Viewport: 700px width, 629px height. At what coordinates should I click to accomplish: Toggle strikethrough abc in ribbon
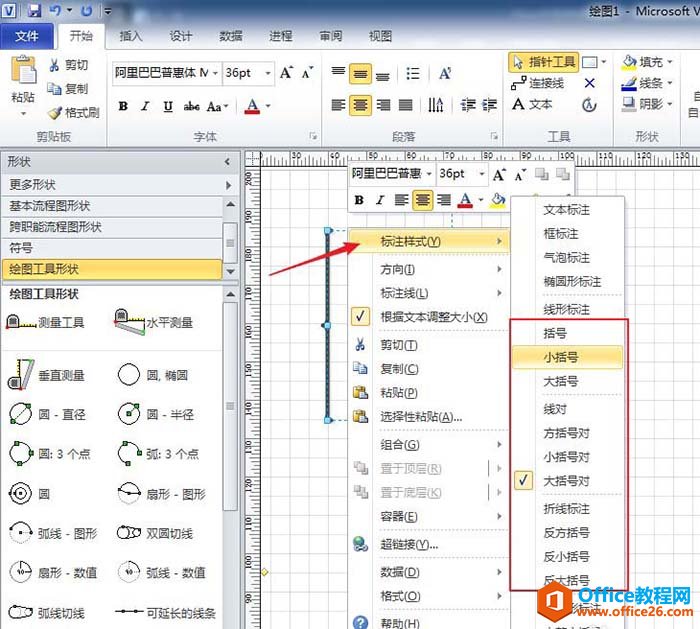(x=191, y=106)
